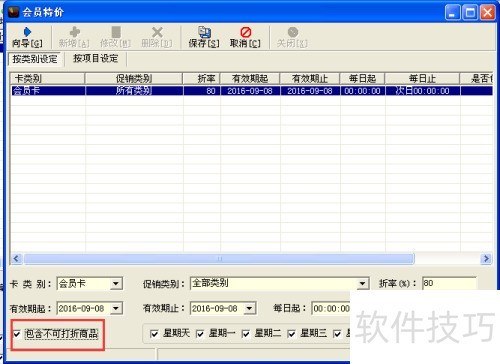Uncheck the 星期一 checkbox

pyautogui.click(x=200, y=334)
